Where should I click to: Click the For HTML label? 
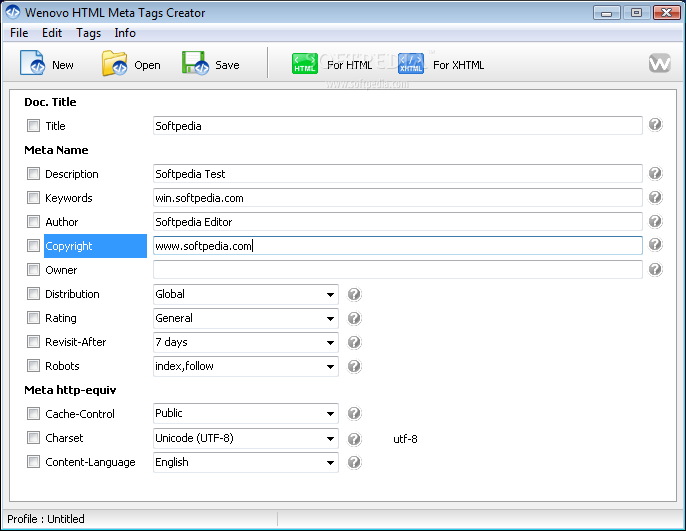coord(350,65)
